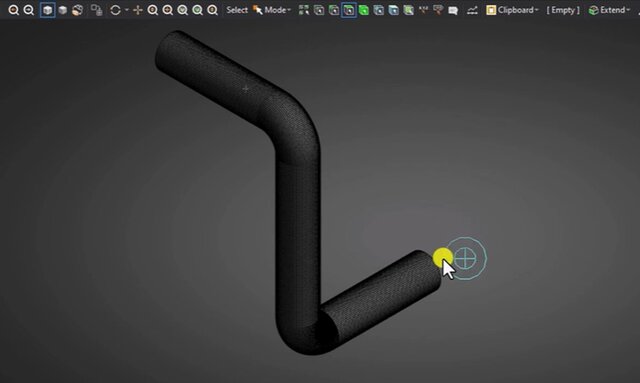
Task: Click the cube filter left of highlighted one
Action: pos(334,10)
